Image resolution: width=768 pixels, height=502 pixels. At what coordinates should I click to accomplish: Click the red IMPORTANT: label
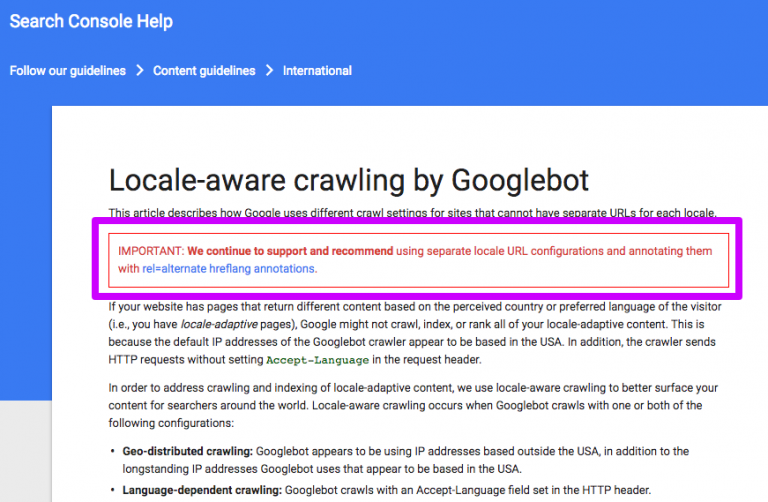point(151,251)
